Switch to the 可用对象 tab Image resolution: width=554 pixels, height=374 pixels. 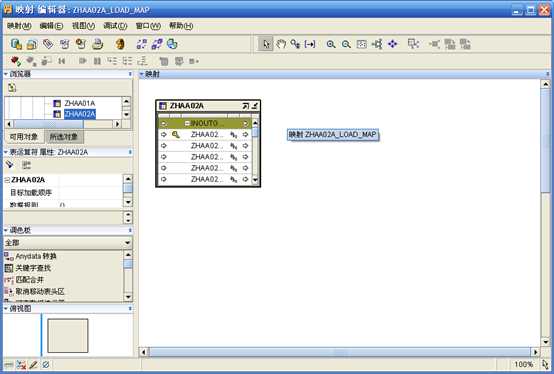pos(23,137)
